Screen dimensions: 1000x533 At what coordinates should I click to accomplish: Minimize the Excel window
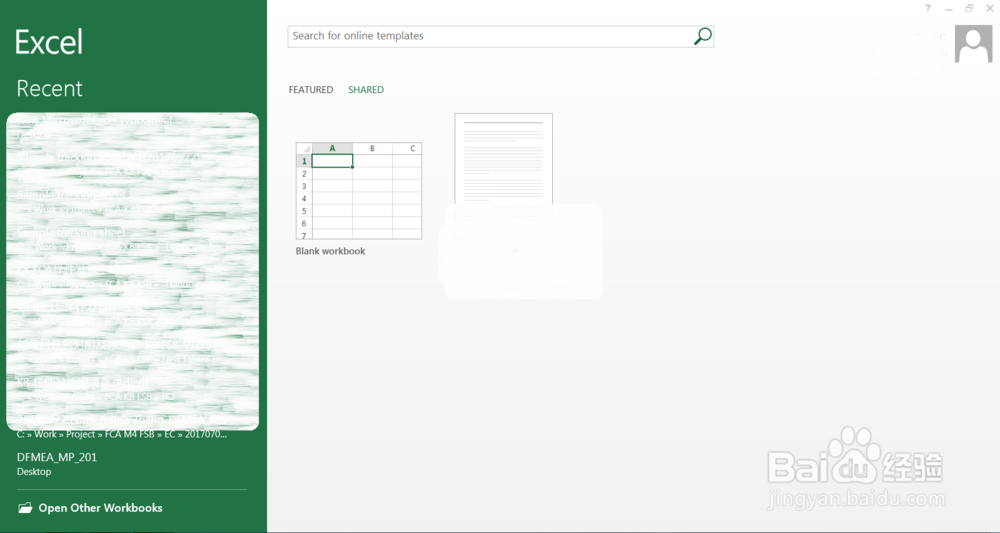tap(948, 9)
